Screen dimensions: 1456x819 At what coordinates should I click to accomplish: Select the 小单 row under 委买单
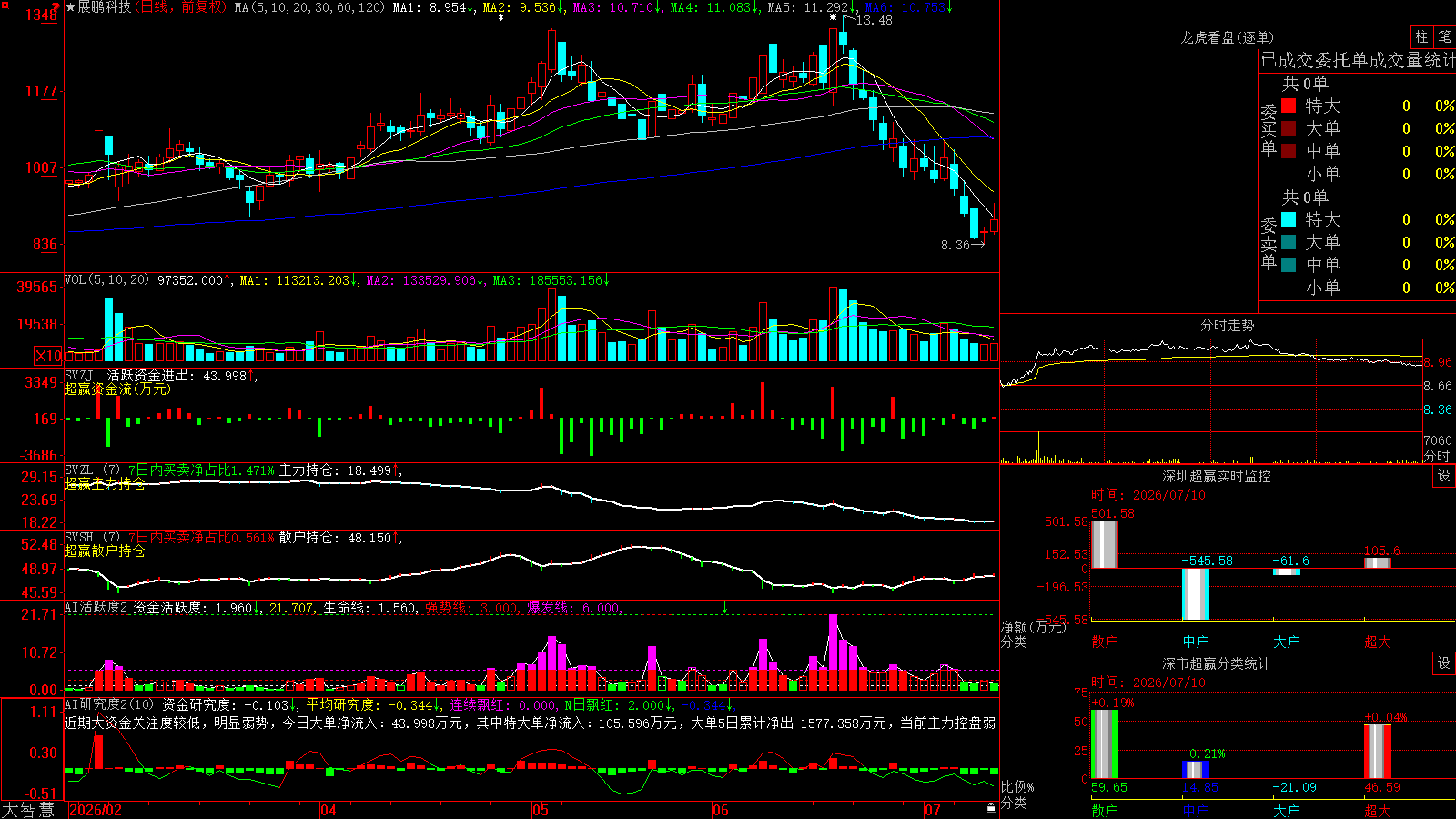[x=1368, y=174]
